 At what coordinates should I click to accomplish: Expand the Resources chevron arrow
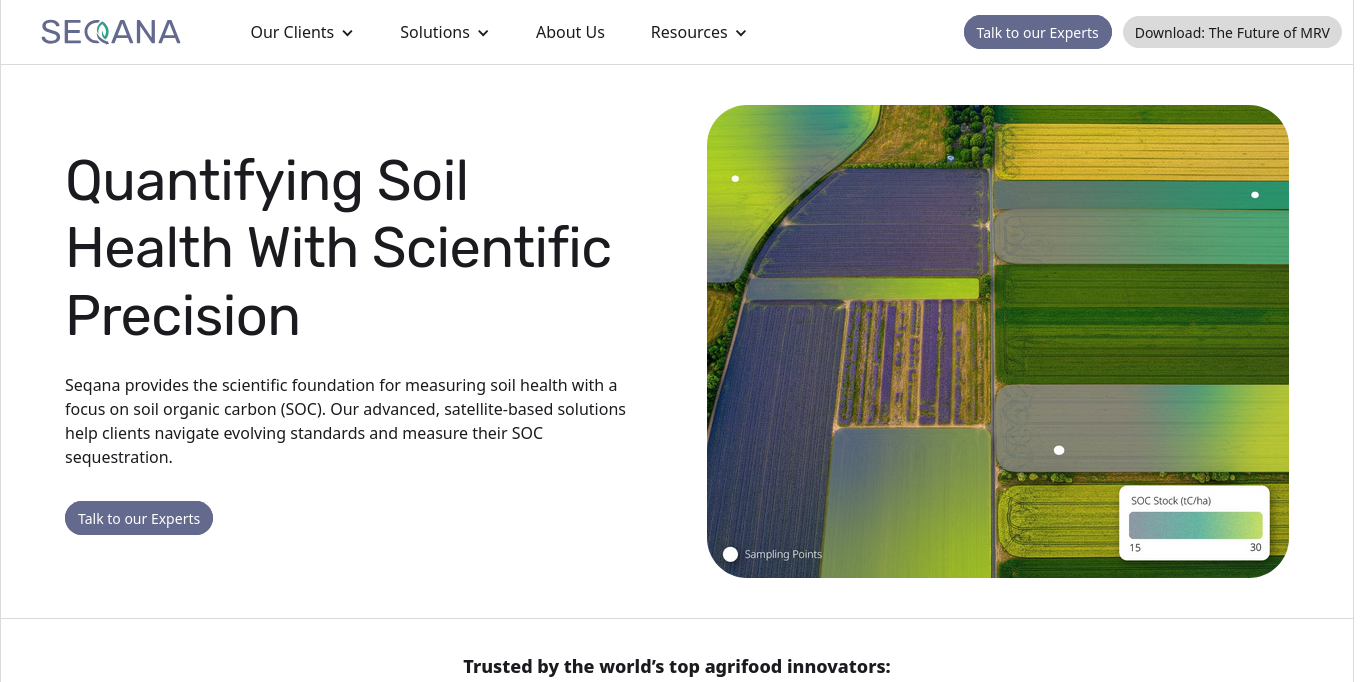coord(741,33)
